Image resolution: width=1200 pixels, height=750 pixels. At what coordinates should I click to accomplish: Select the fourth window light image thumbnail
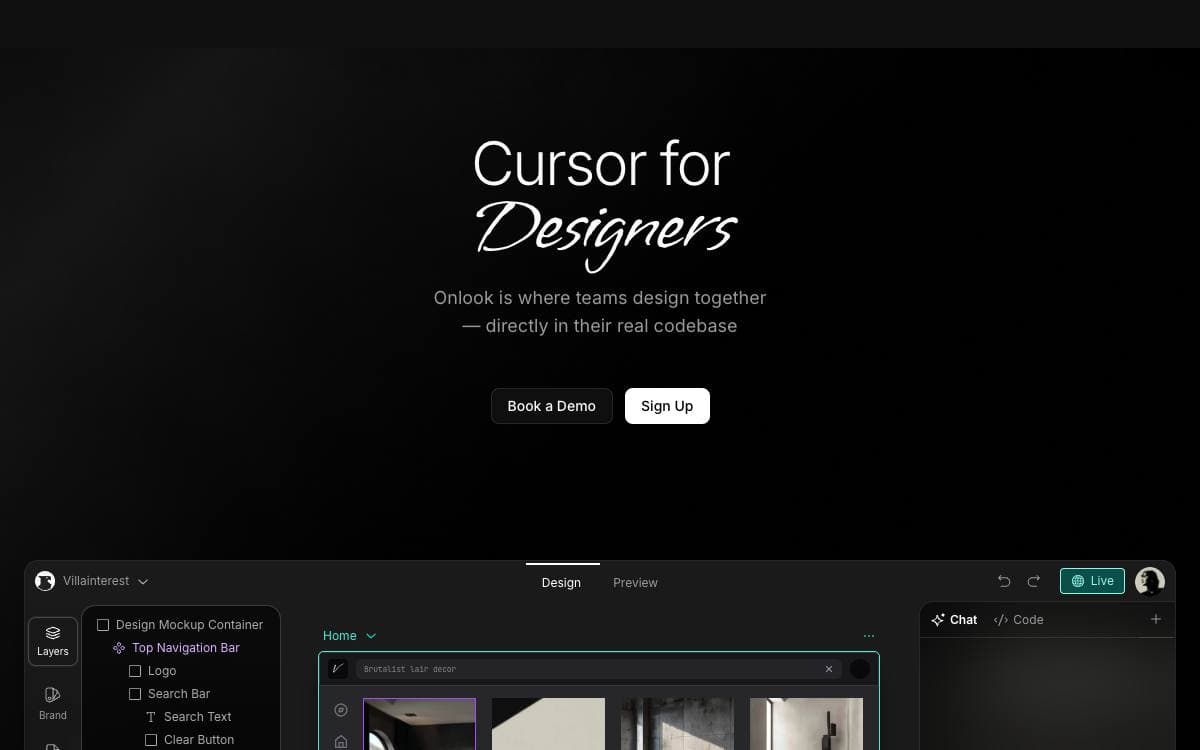pos(806,724)
